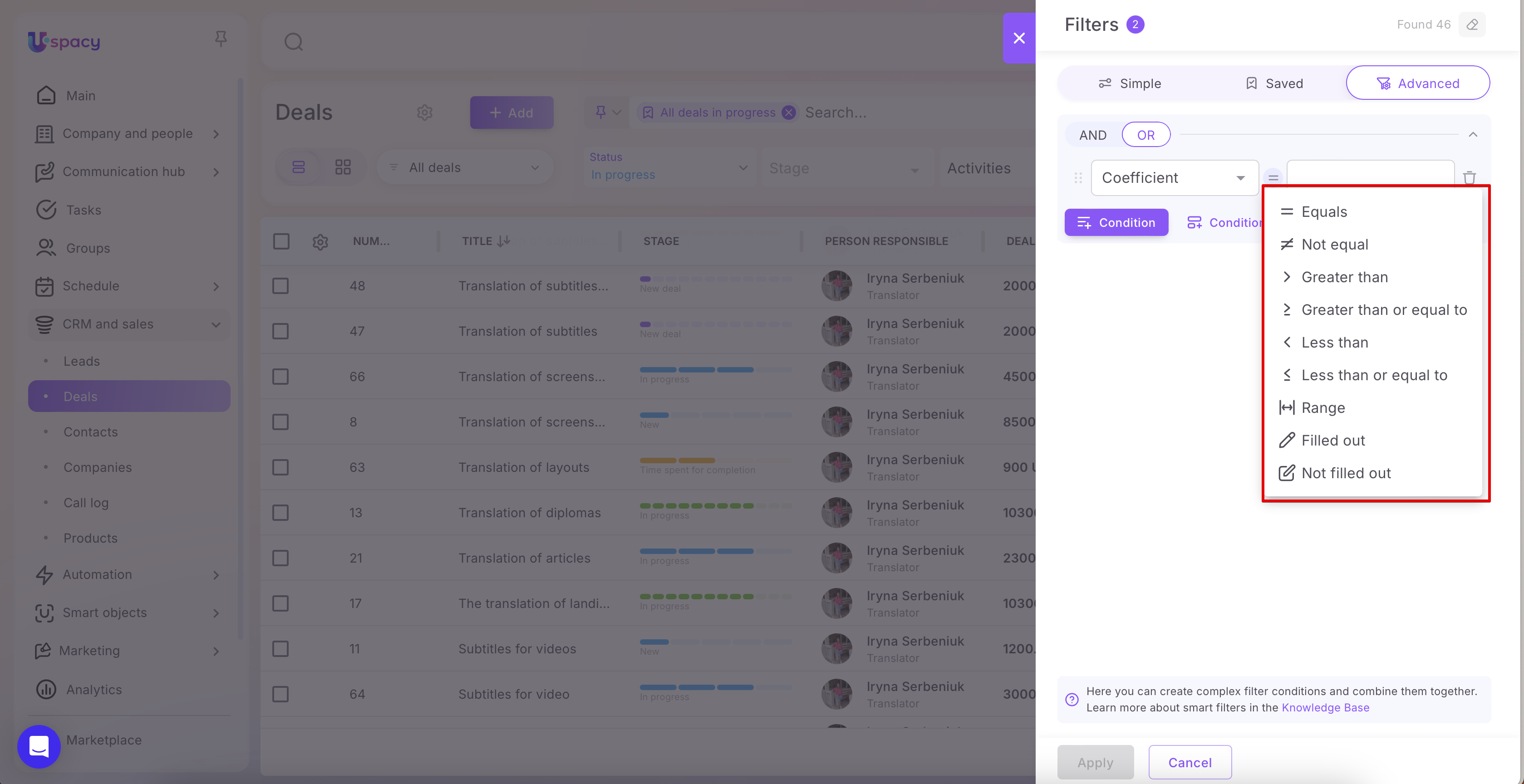Delete the Coefficient condition with trash icon
This screenshot has height=784, width=1524.
[x=1470, y=177]
